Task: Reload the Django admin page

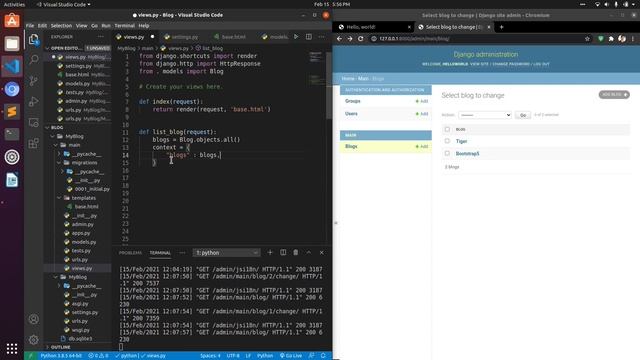Action: point(360,39)
